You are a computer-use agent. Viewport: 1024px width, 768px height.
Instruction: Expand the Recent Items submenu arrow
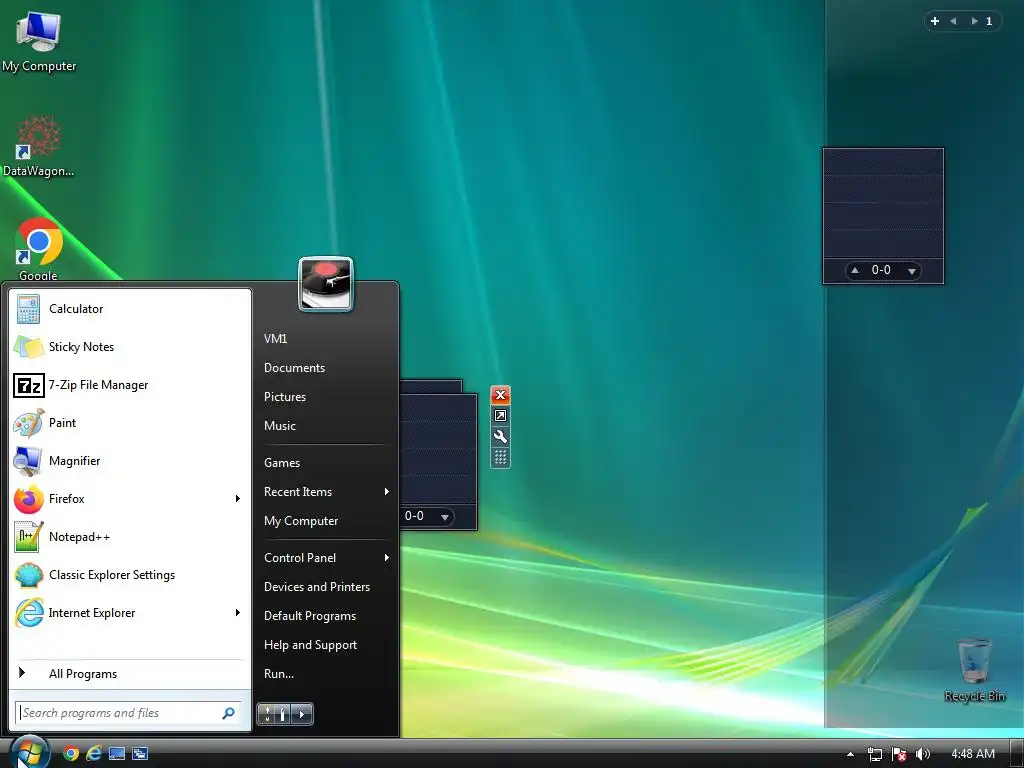pyautogui.click(x=387, y=492)
